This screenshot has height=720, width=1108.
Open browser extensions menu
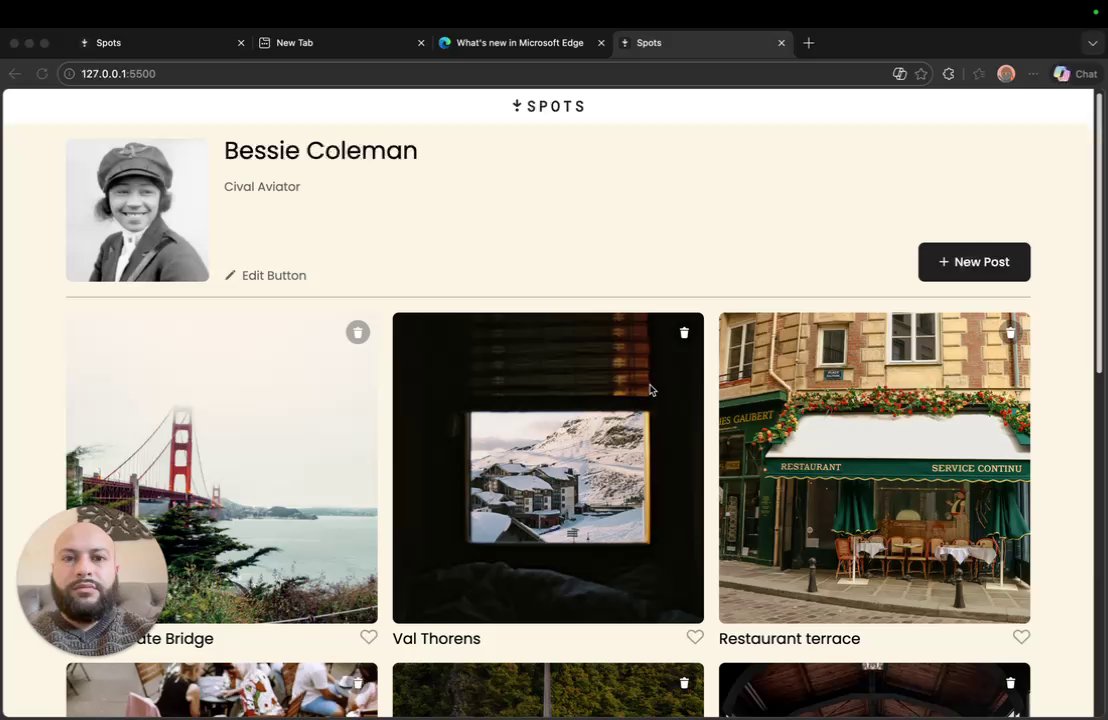point(948,74)
